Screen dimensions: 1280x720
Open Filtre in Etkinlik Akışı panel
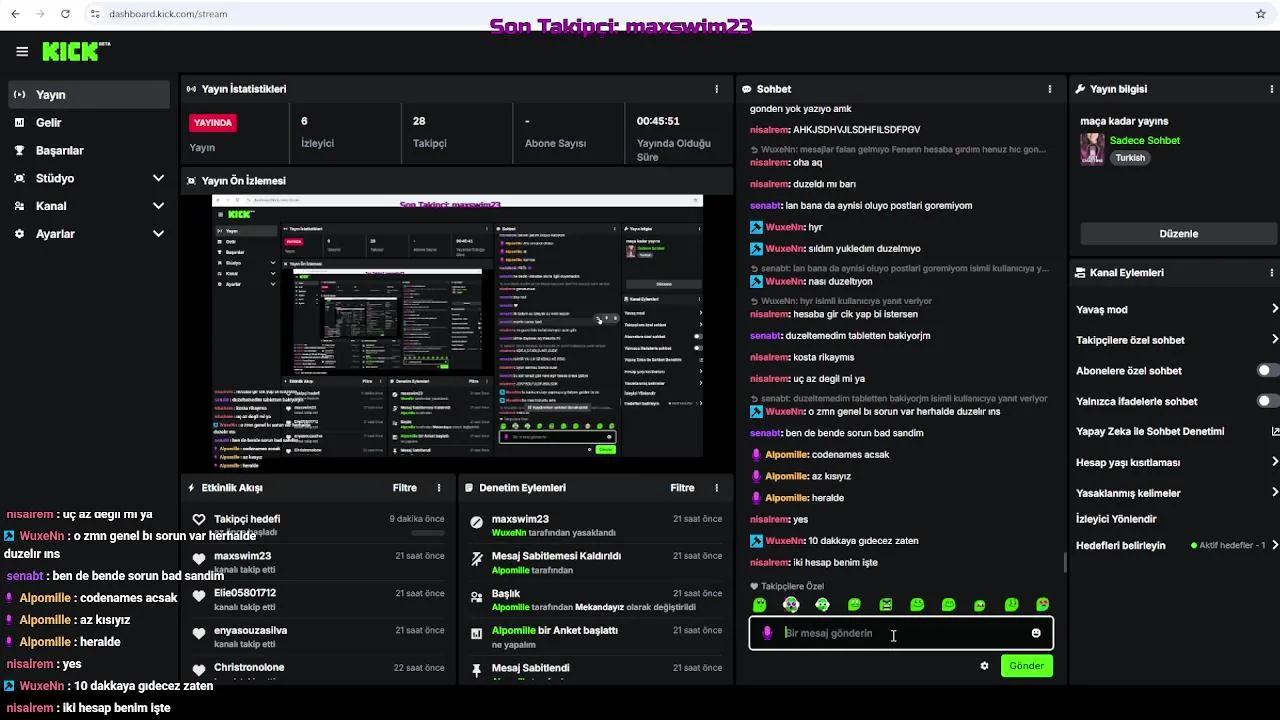tap(404, 488)
